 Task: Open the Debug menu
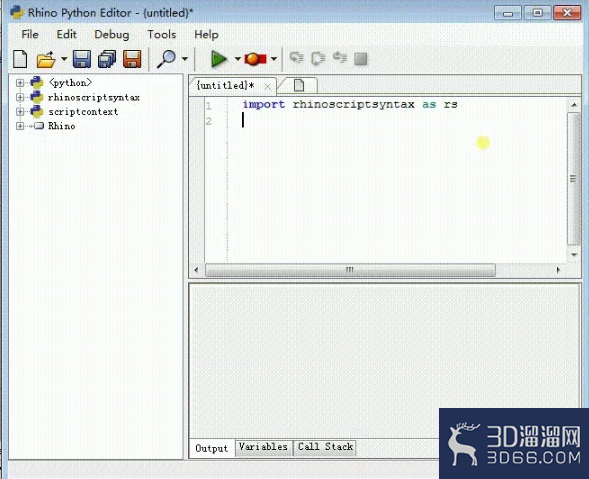112,34
